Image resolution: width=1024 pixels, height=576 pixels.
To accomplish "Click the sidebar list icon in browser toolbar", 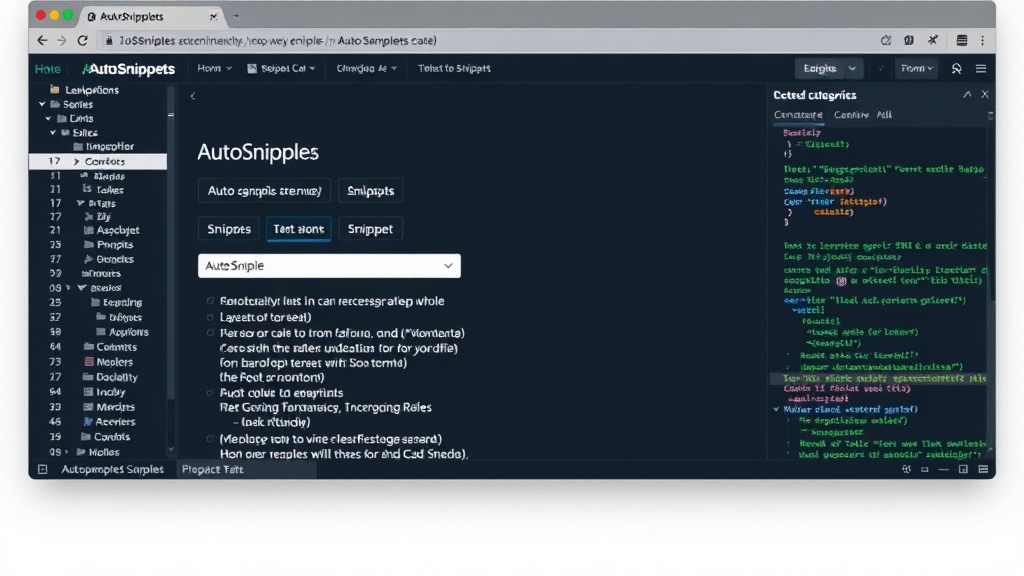I will 962,40.
